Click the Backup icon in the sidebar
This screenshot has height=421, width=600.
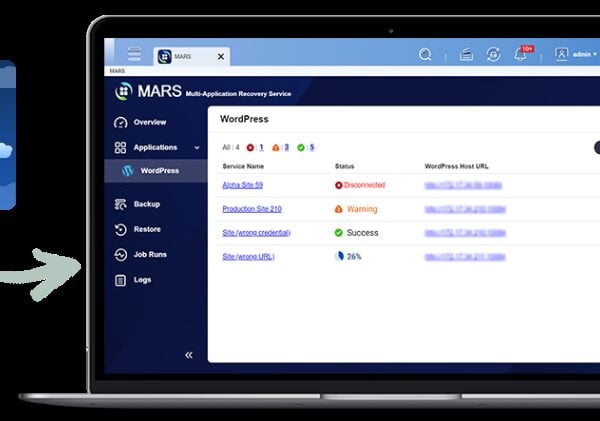pos(121,204)
